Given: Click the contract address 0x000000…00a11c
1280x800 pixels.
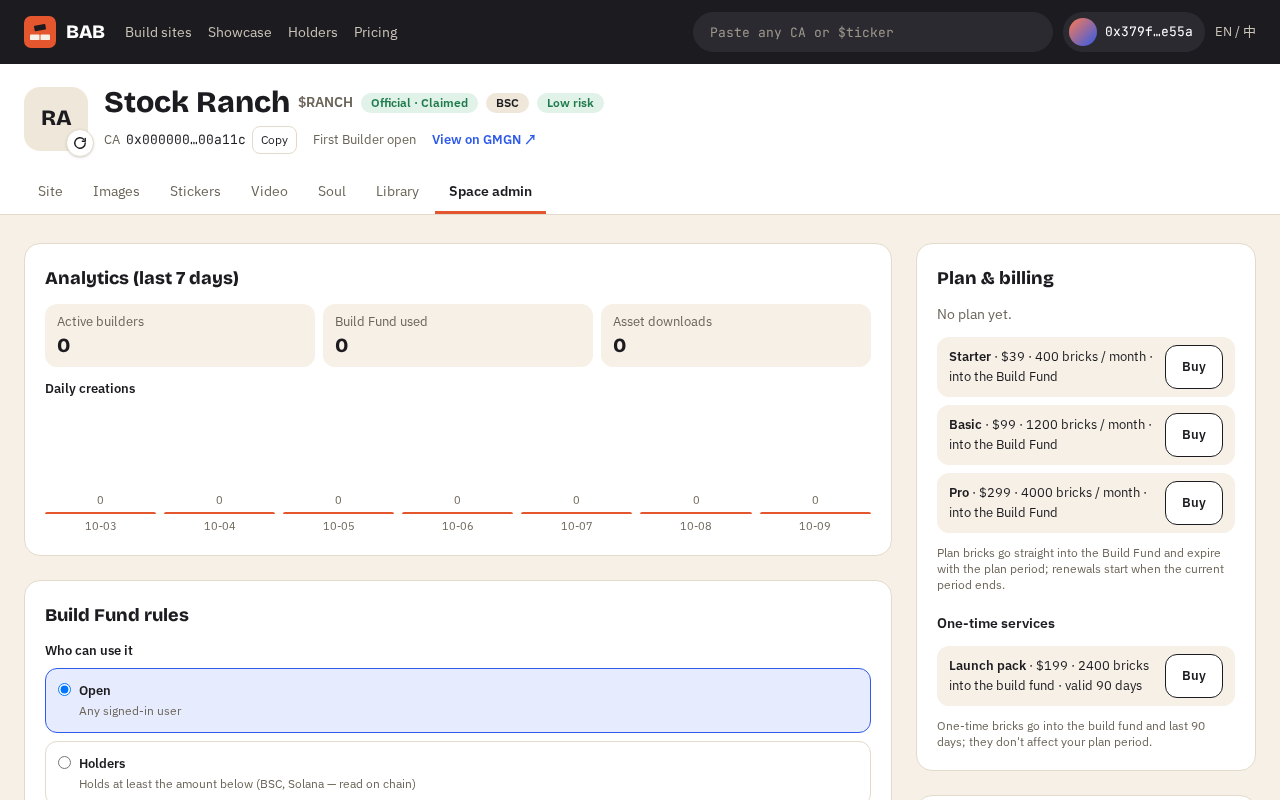Looking at the screenshot, I should [x=186, y=140].
